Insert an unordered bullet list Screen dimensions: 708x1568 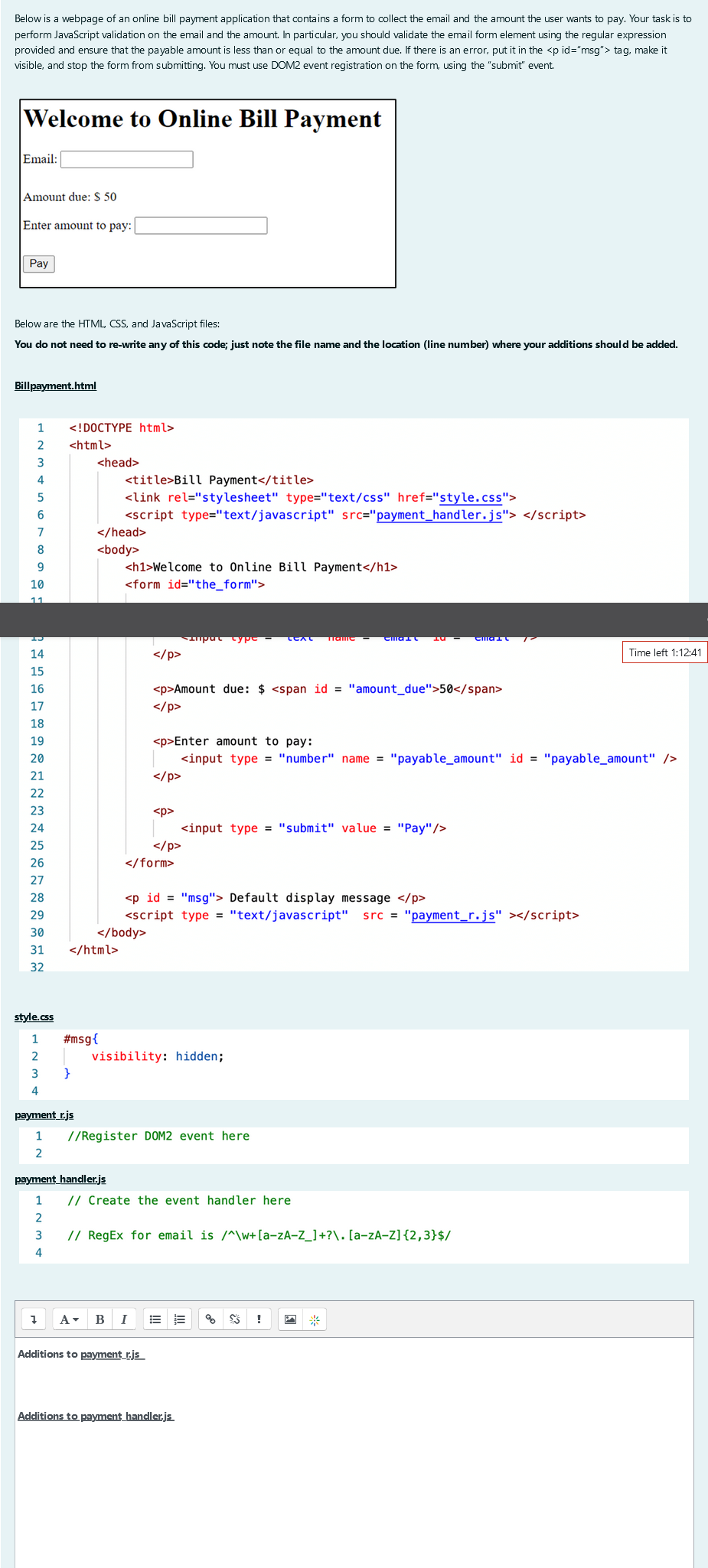(155, 1319)
